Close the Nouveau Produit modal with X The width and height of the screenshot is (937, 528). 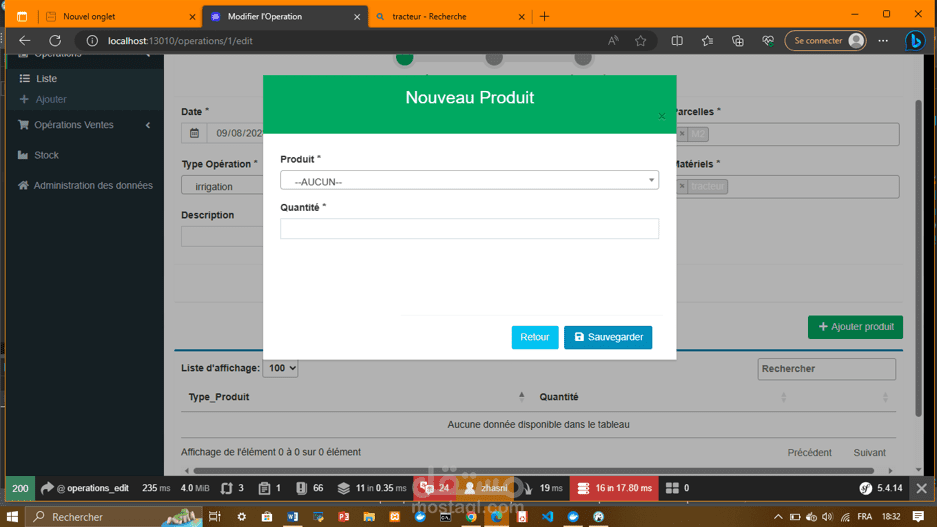coord(662,116)
